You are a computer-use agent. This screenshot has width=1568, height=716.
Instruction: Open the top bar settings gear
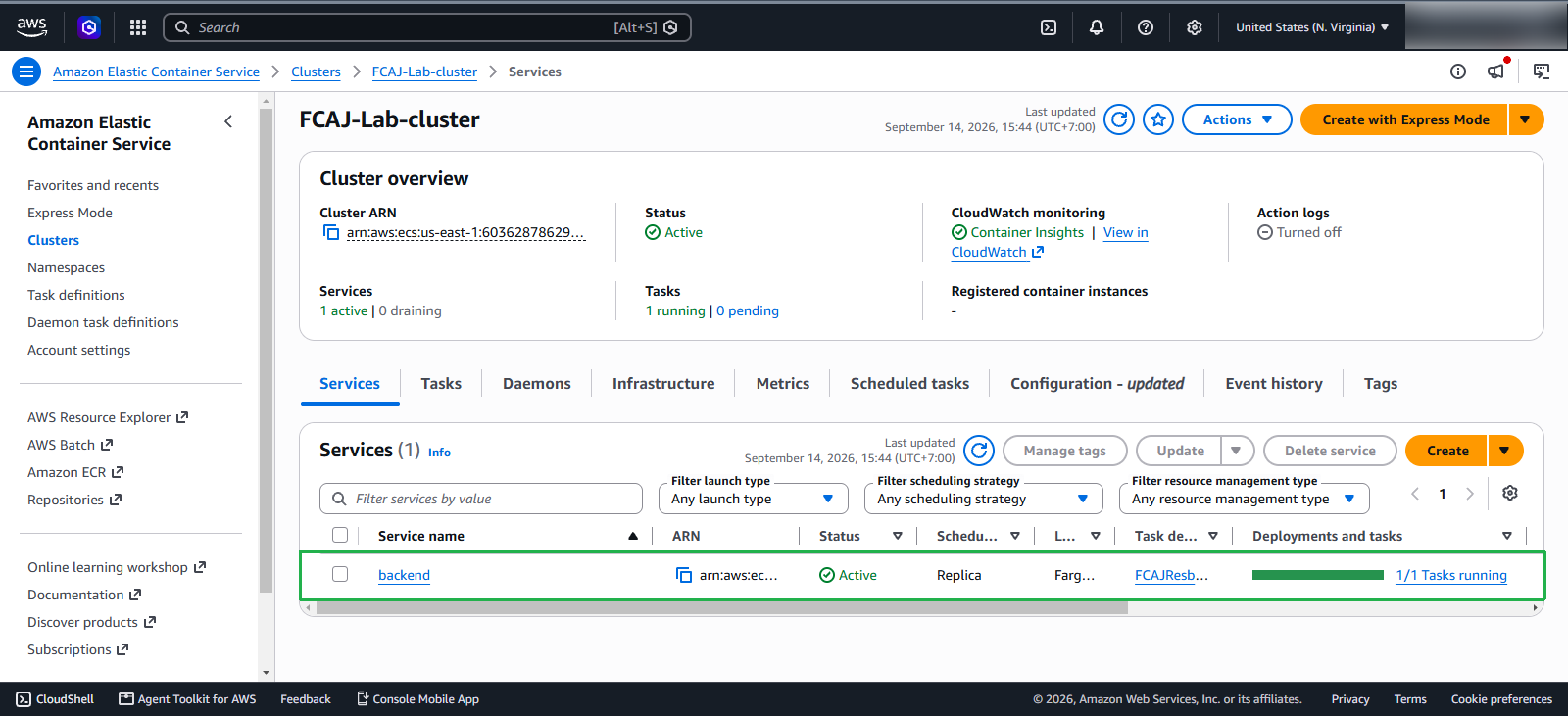click(x=1195, y=27)
